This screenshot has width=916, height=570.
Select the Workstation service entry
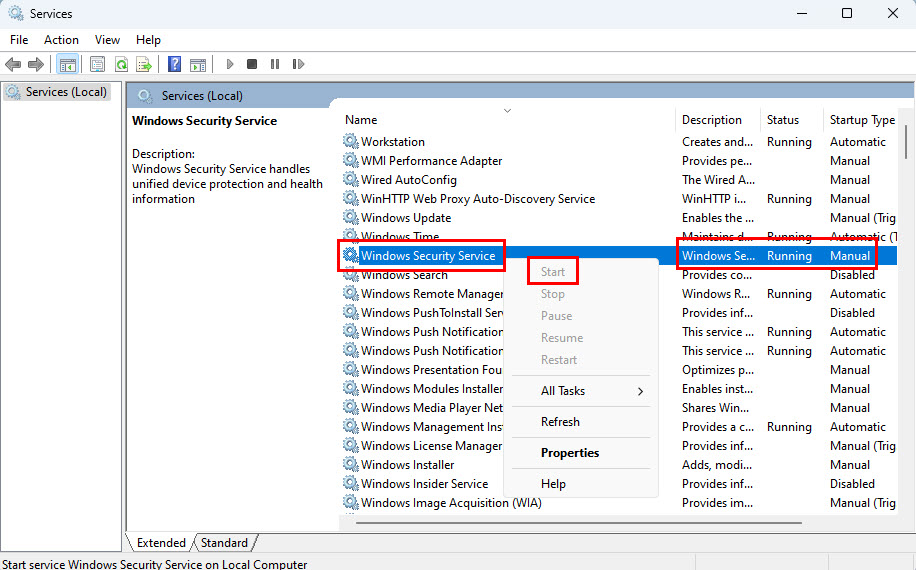[x=392, y=142]
